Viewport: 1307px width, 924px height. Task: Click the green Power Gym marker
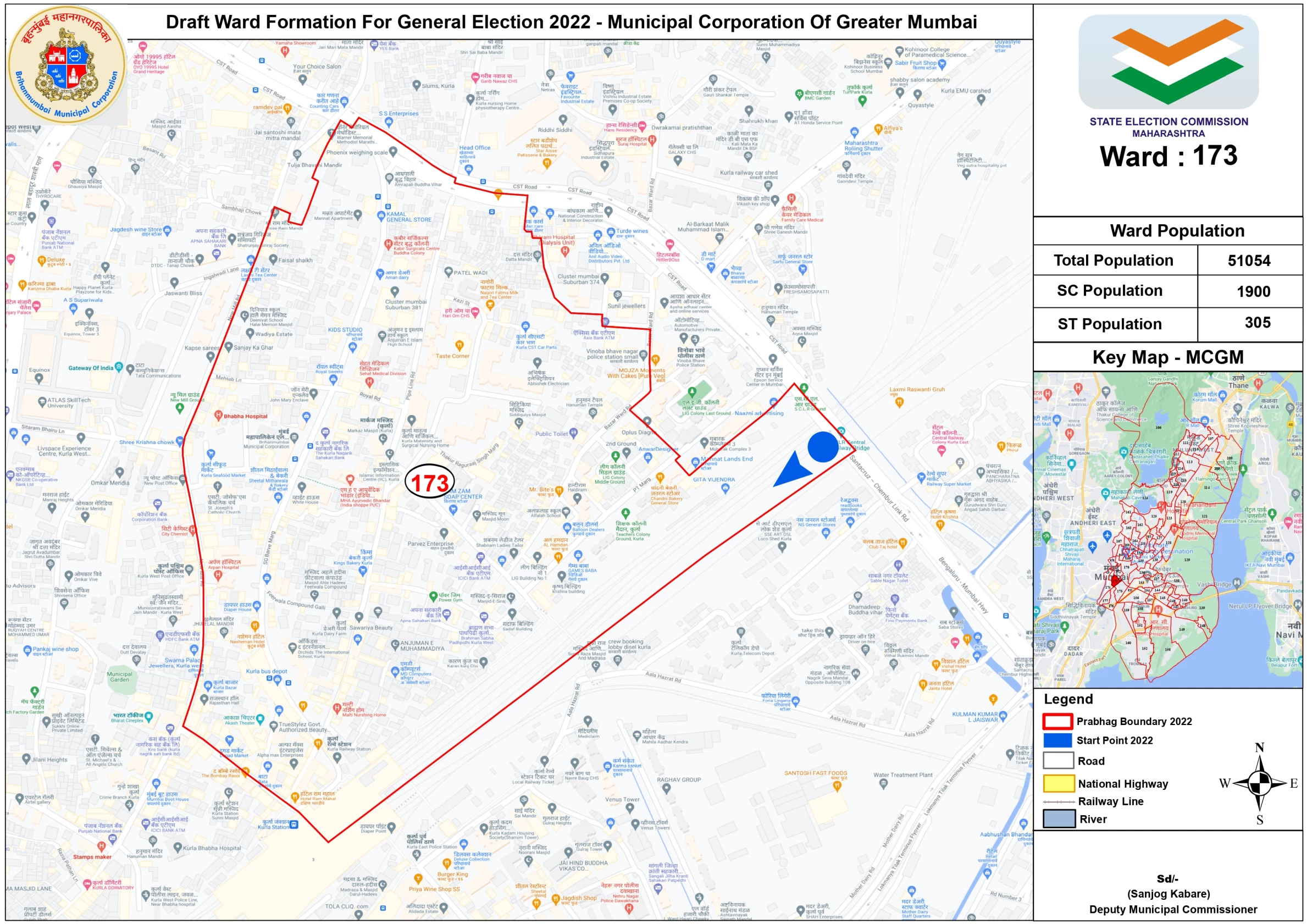(433, 596)
